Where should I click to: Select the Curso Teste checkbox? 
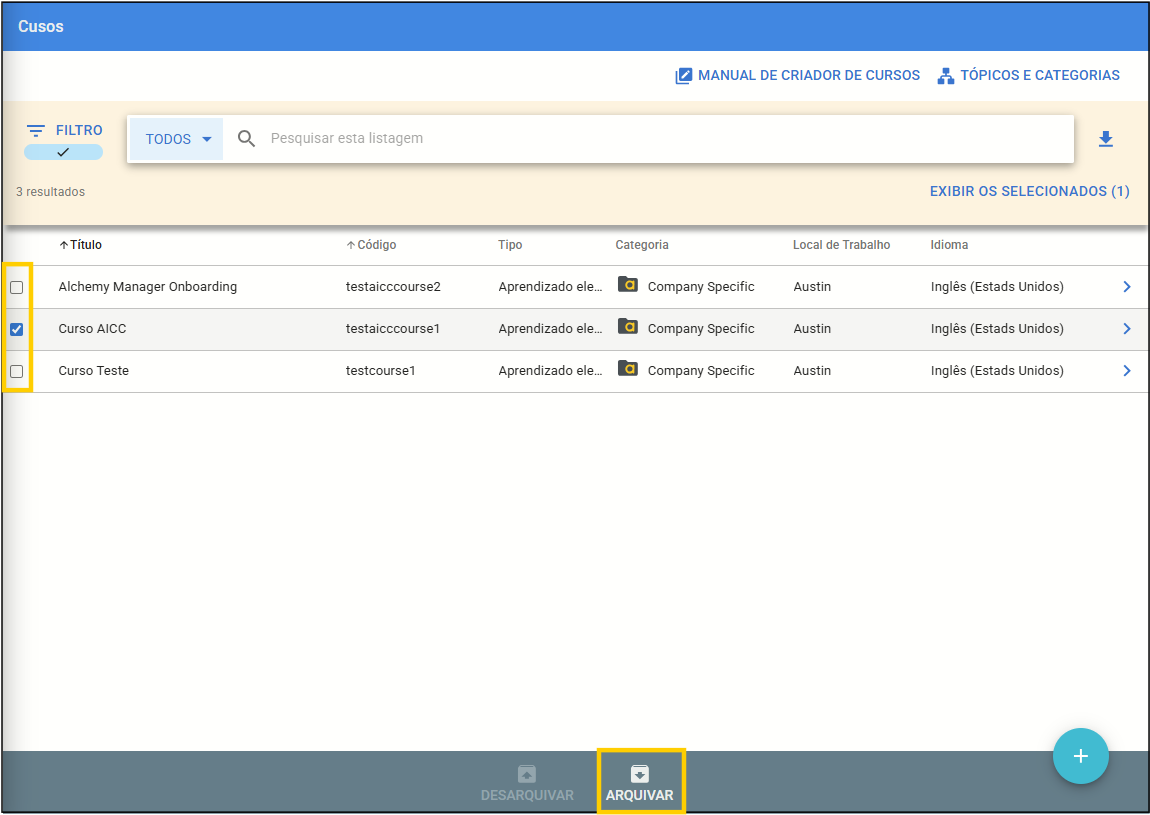tap(17, 371)
